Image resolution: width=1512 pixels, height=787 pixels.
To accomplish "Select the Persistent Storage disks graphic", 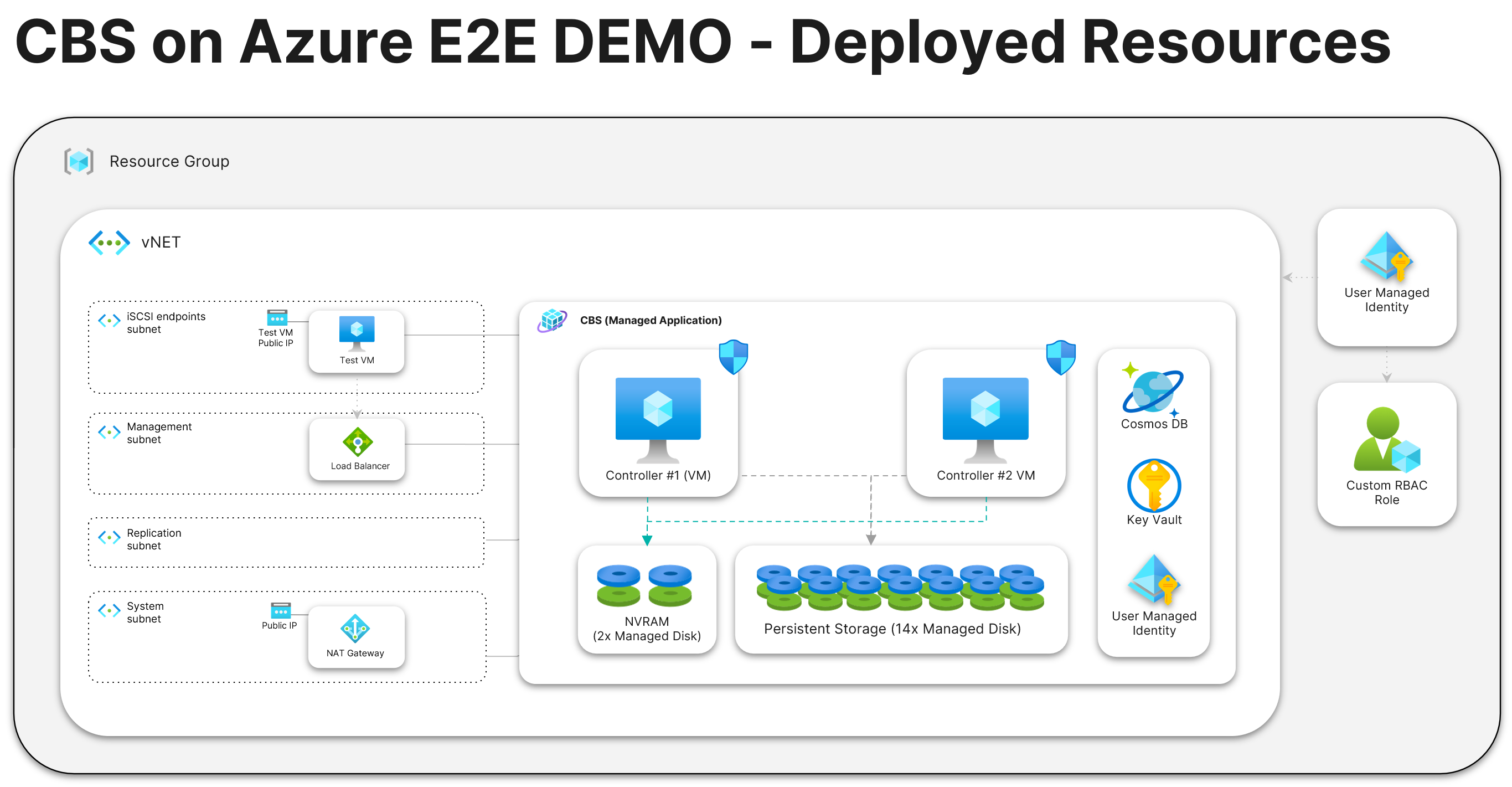I will click(x=900, y=587).
